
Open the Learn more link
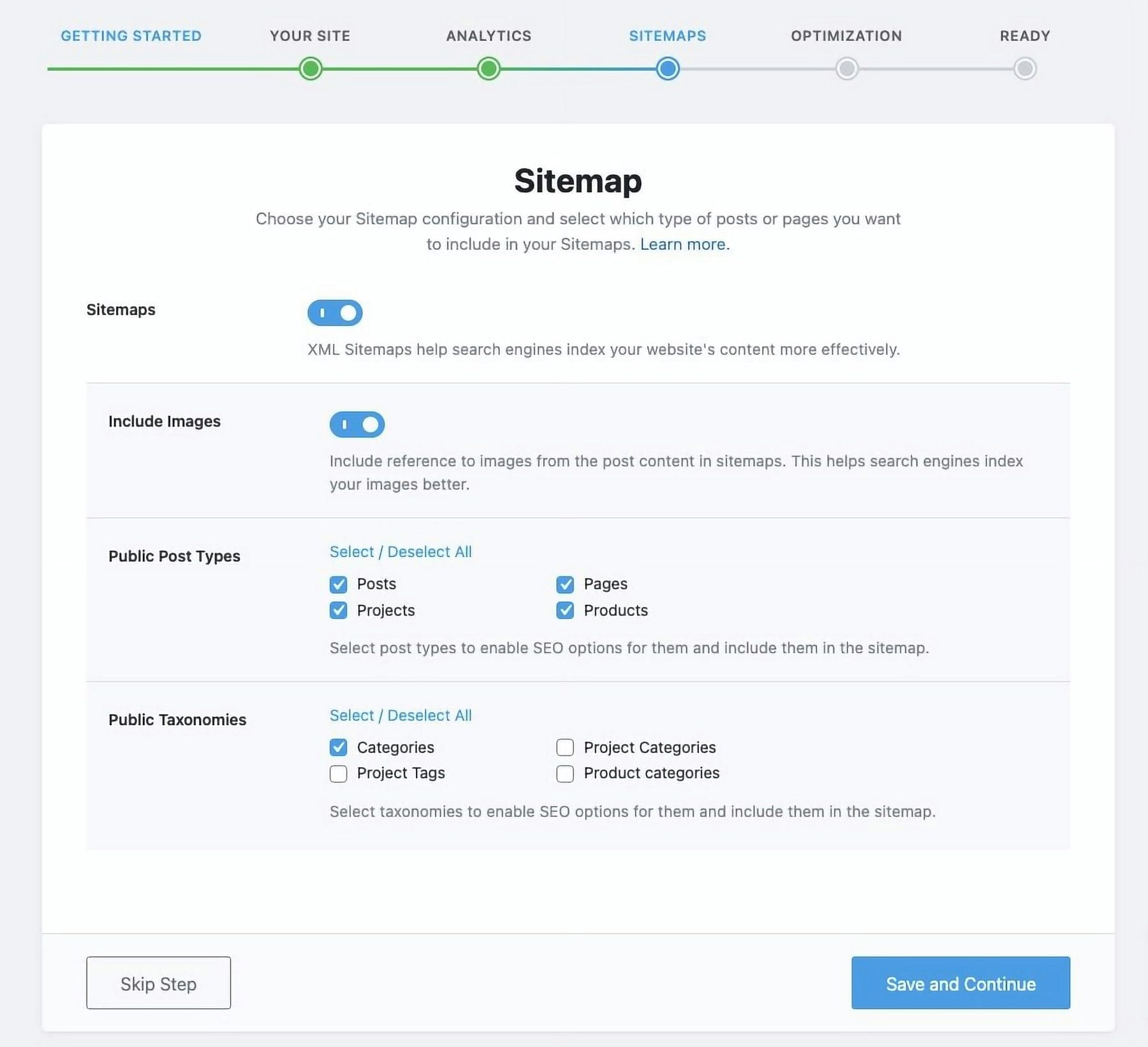point(683,244)
